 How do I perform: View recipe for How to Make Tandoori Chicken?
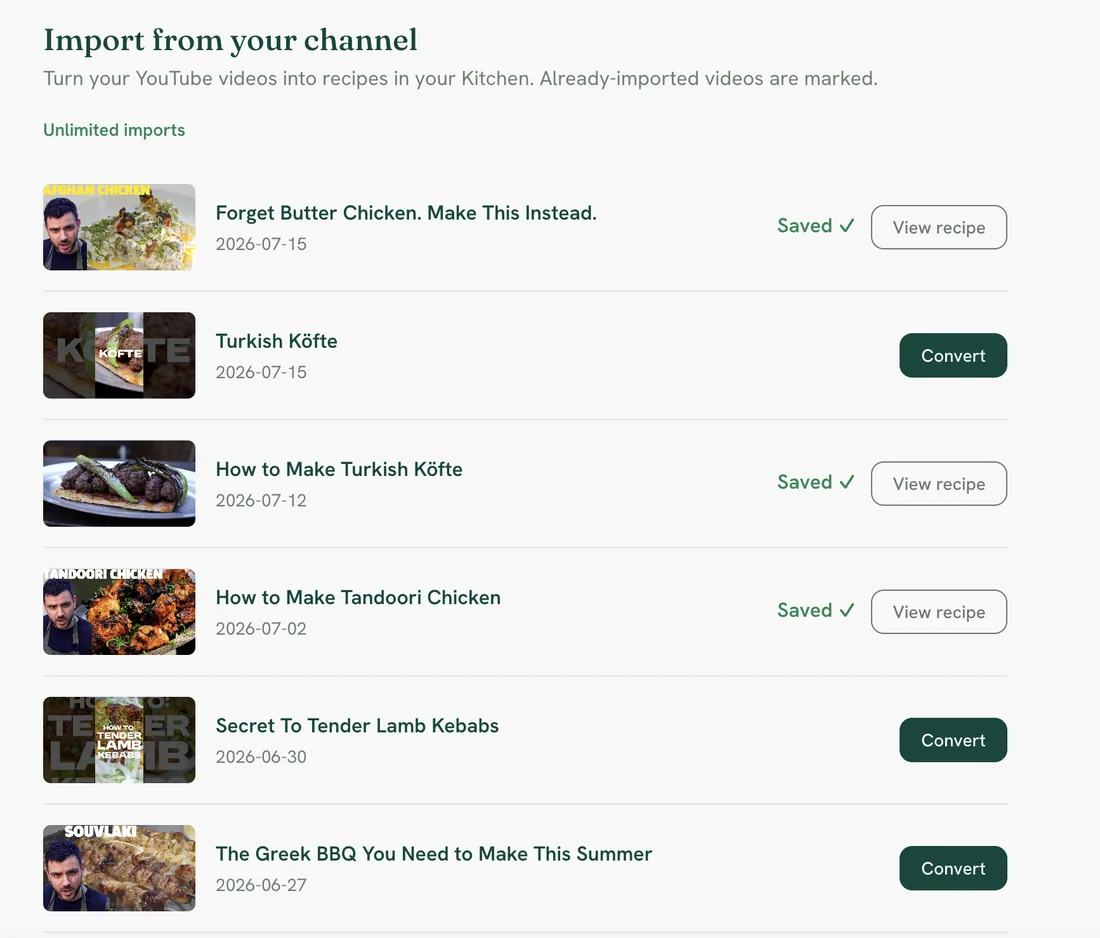939,612
